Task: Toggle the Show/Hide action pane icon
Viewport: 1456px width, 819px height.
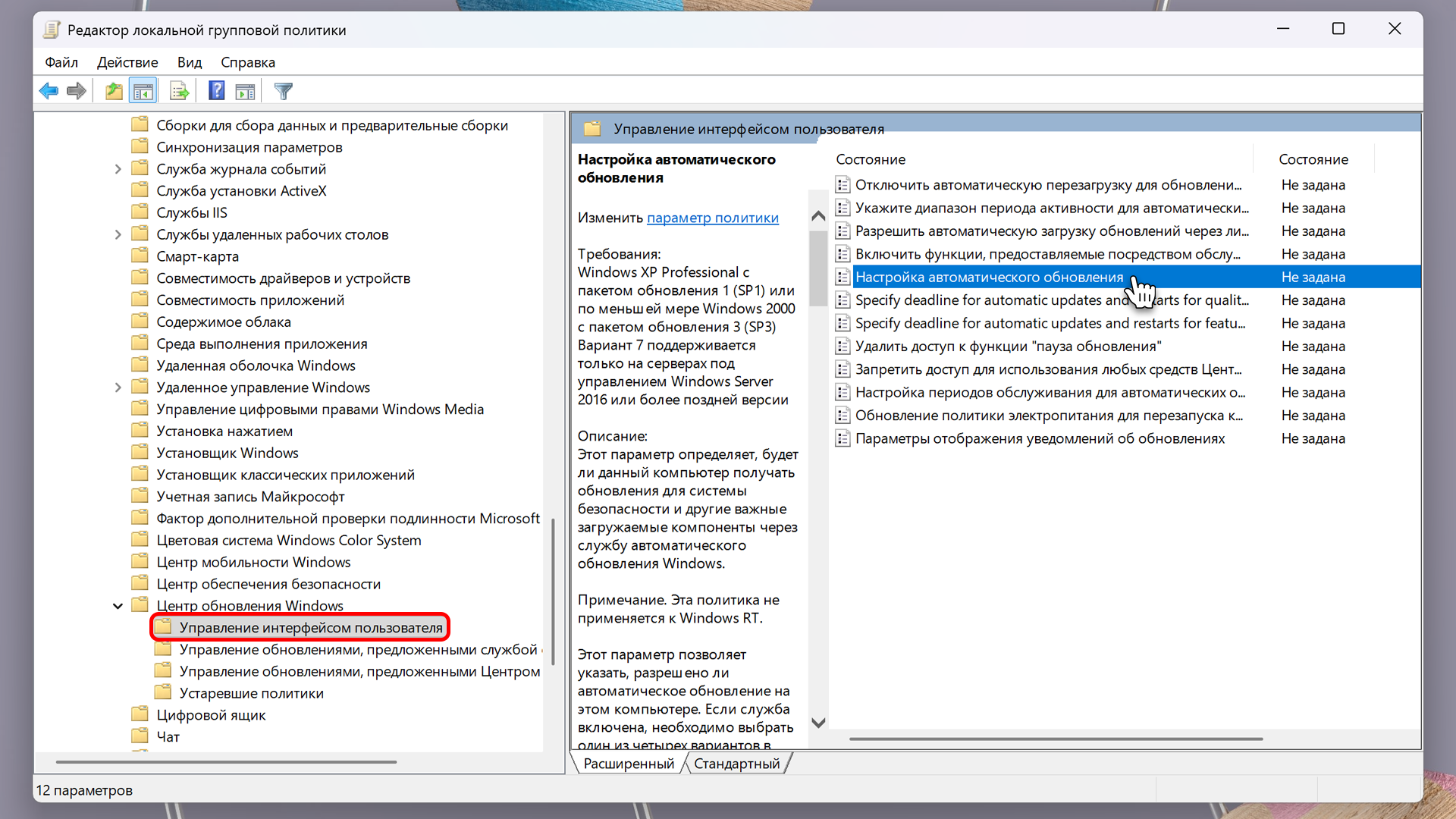Action: 245,91
